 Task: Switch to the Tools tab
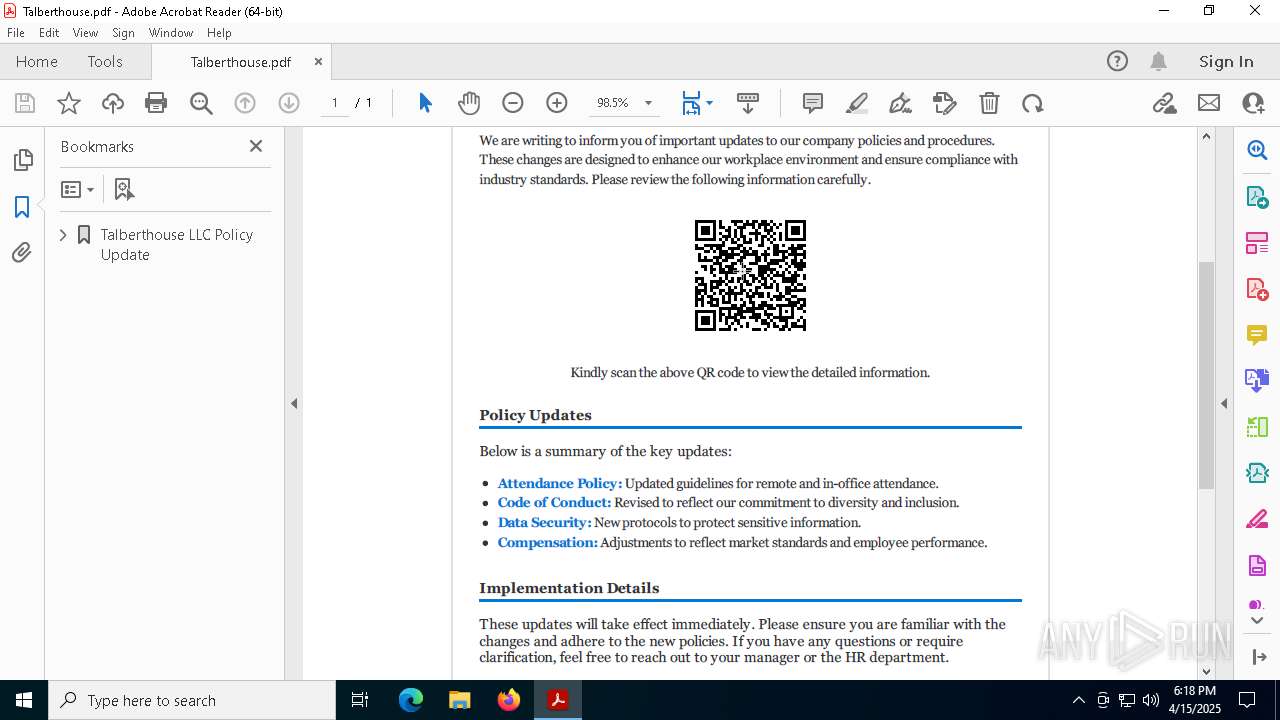105,61
